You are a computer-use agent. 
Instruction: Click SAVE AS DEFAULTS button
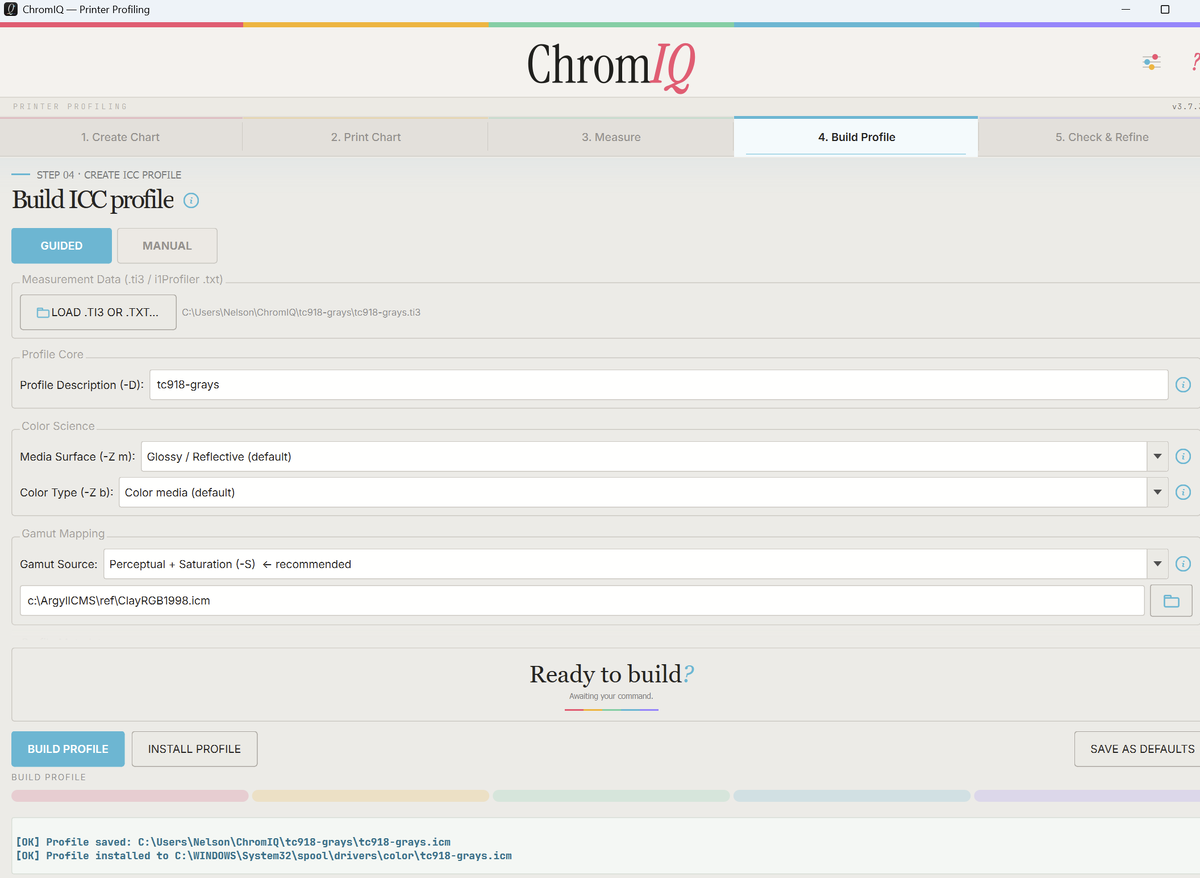1138,749
